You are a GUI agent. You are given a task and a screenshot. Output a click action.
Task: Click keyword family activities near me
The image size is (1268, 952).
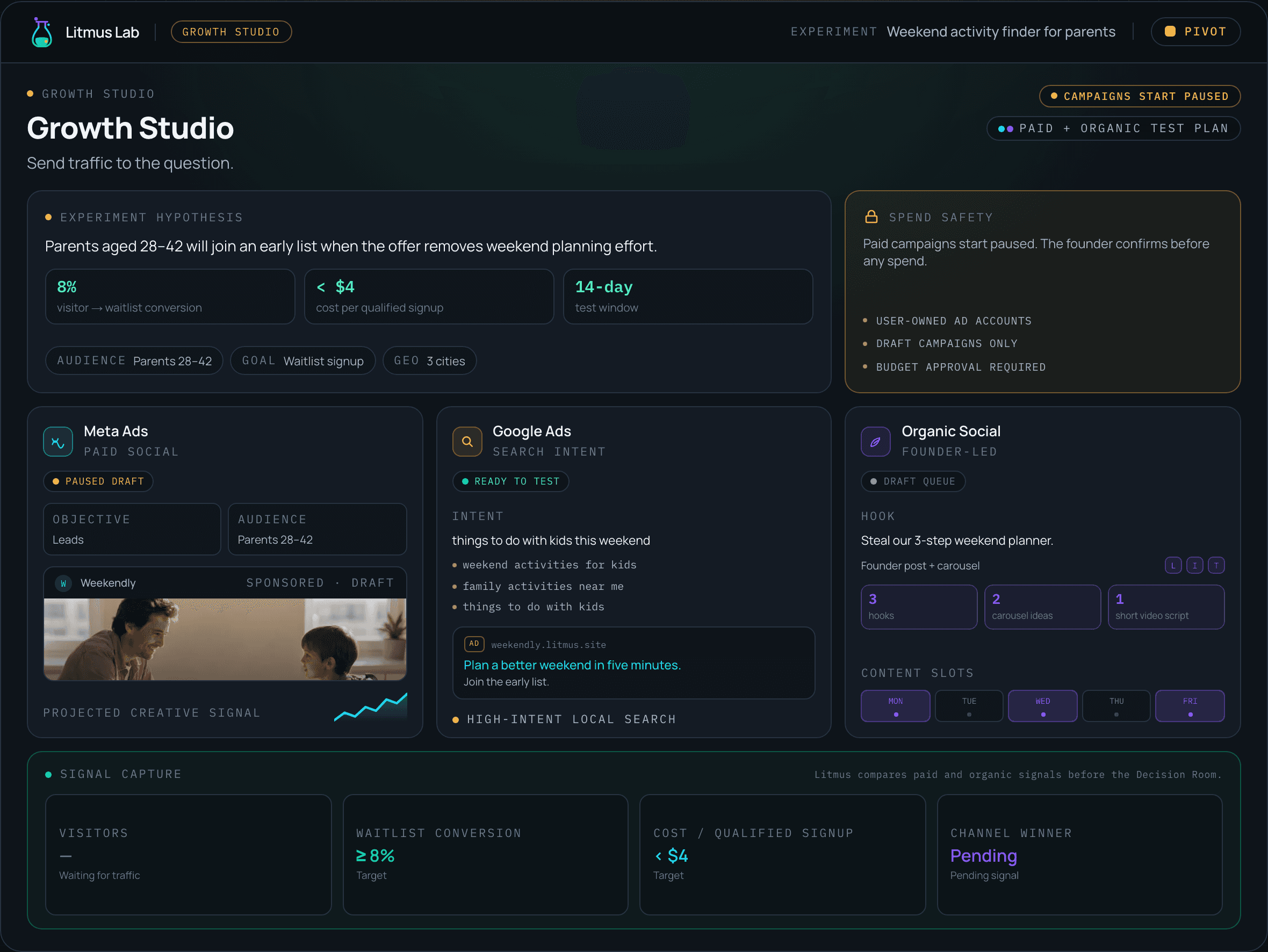pyautogui.click(x=543, y=586)
